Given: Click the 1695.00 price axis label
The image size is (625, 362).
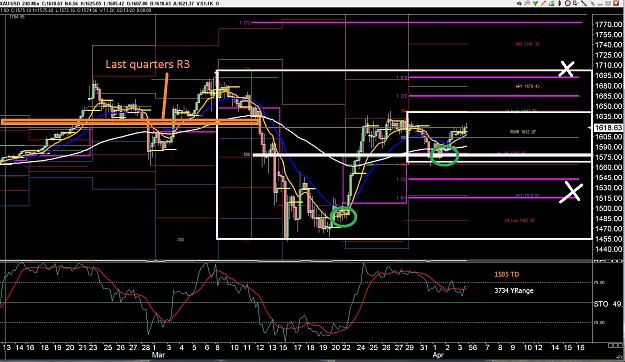Looking at the screenshot, I should 609,75.
